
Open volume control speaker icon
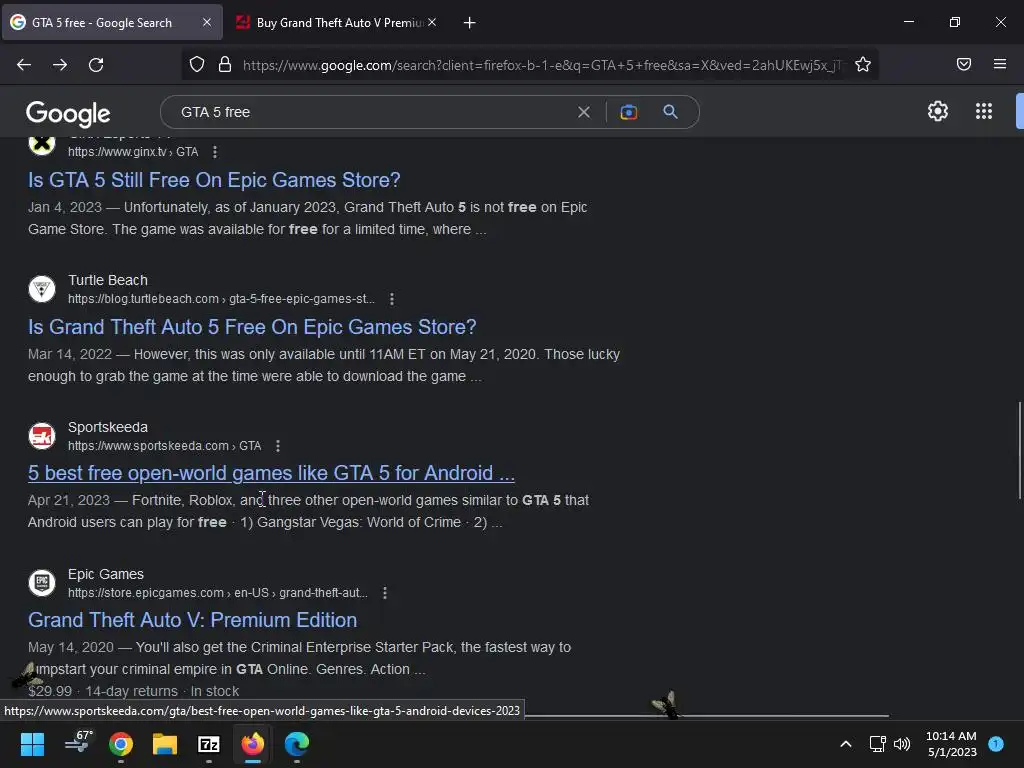(902, 744)
